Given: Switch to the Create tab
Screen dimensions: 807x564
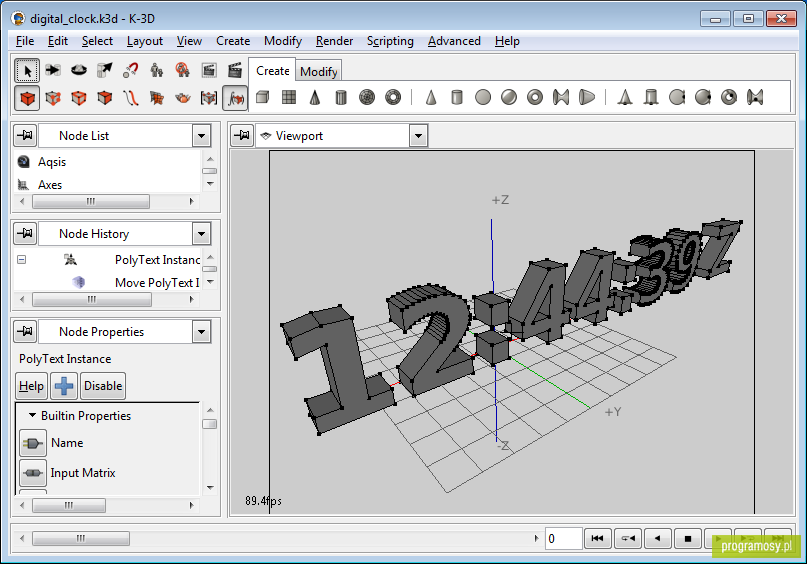Looking at the screenshot, I should [273, 70].
